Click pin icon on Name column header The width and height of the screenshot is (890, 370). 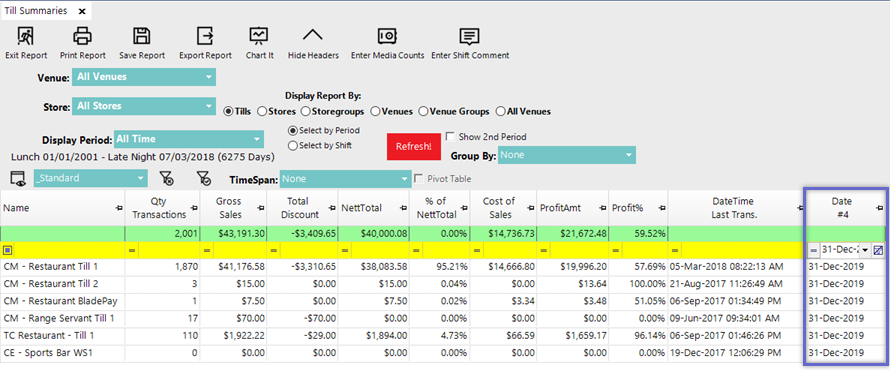click(120, 208)
